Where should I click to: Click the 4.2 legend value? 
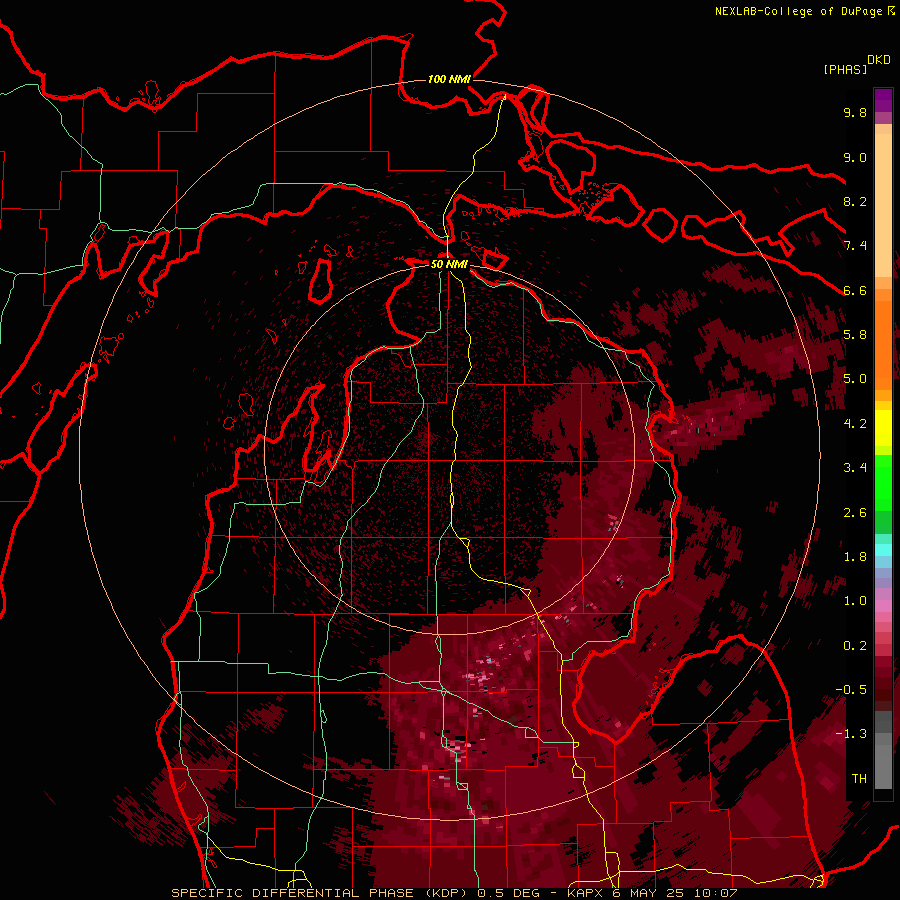coord(855,424)
